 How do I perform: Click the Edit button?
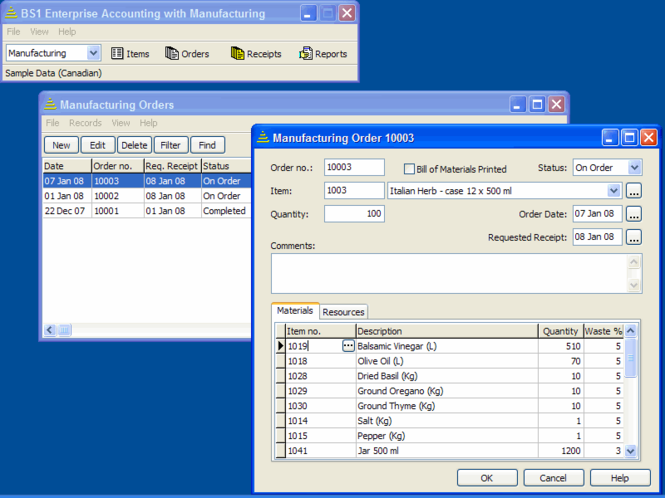coord(98,145)
